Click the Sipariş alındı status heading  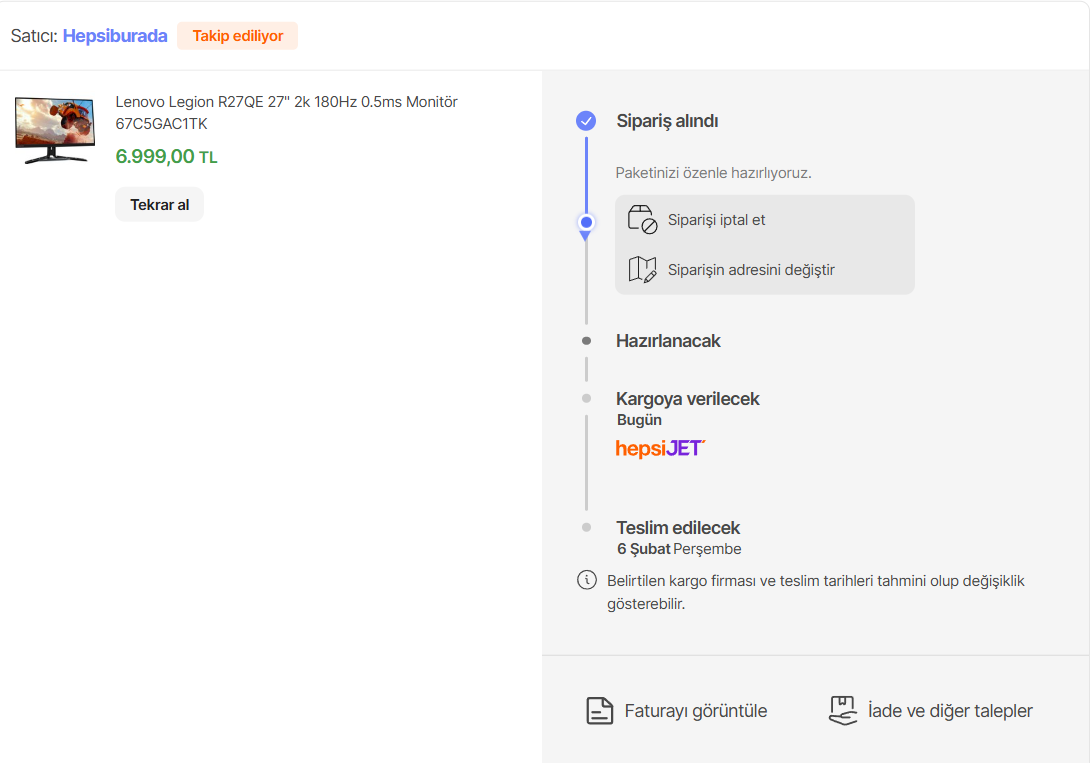[667, 121]
